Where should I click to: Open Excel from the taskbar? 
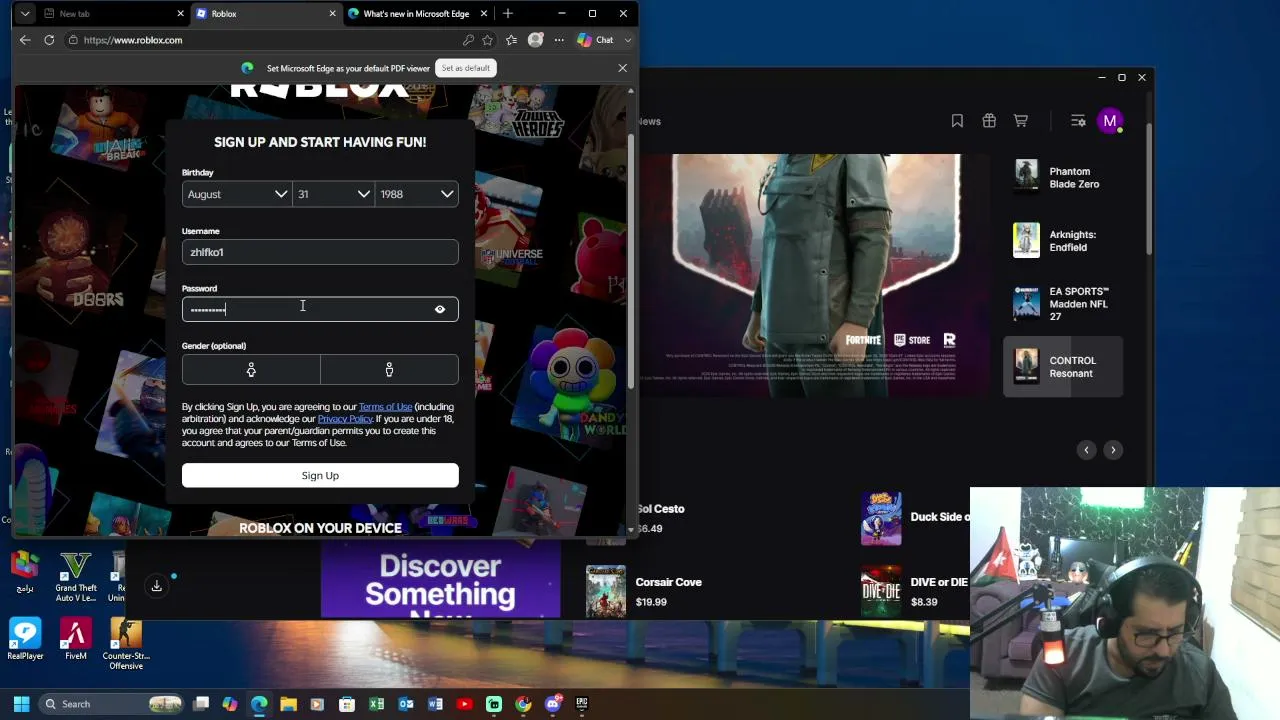tap(376, 704)
